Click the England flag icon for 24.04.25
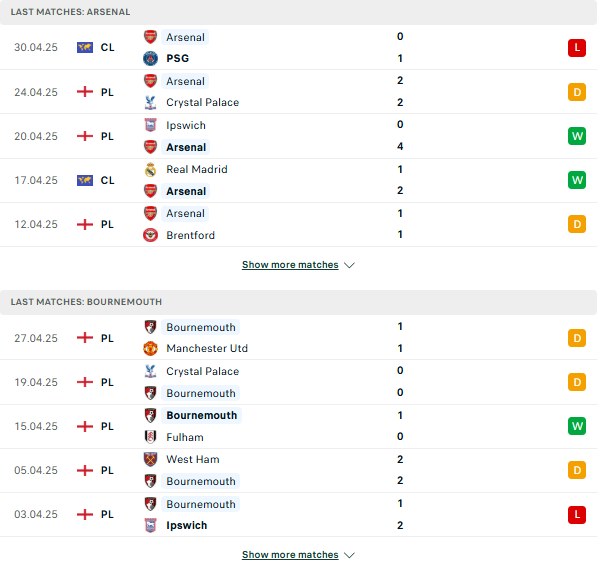Image resolution: width=600 pixels, height=579 pixels. tap(85, 92)
